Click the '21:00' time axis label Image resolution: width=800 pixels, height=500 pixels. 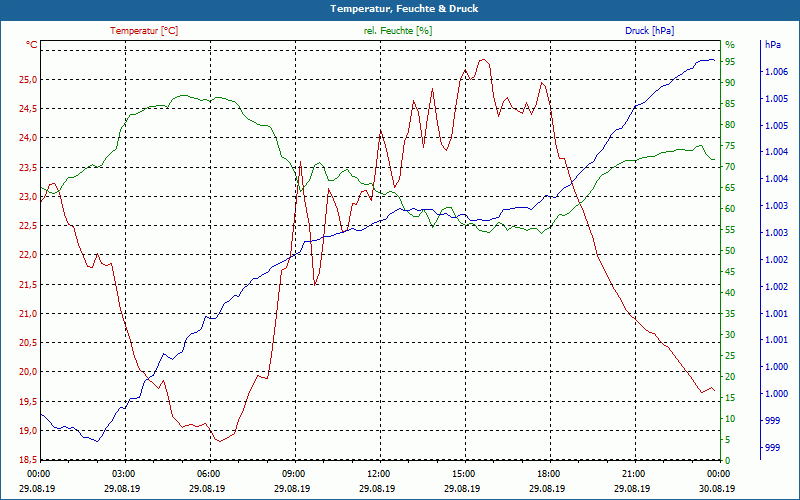tap(635, 473)
